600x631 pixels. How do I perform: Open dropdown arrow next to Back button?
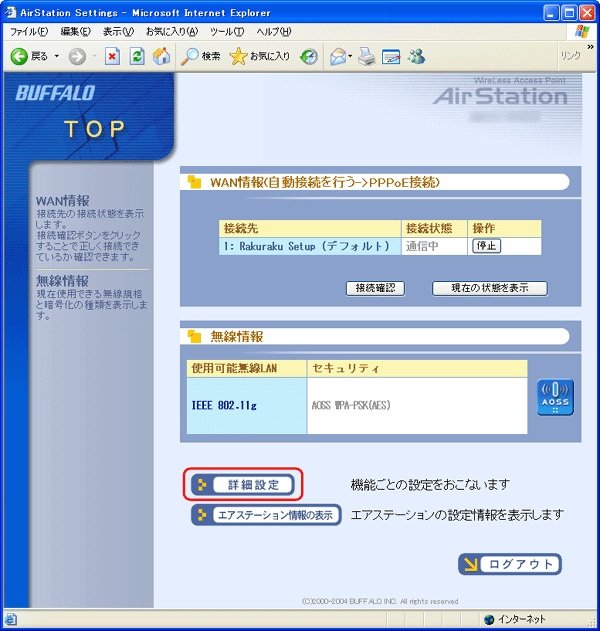[x=57, y=56]
